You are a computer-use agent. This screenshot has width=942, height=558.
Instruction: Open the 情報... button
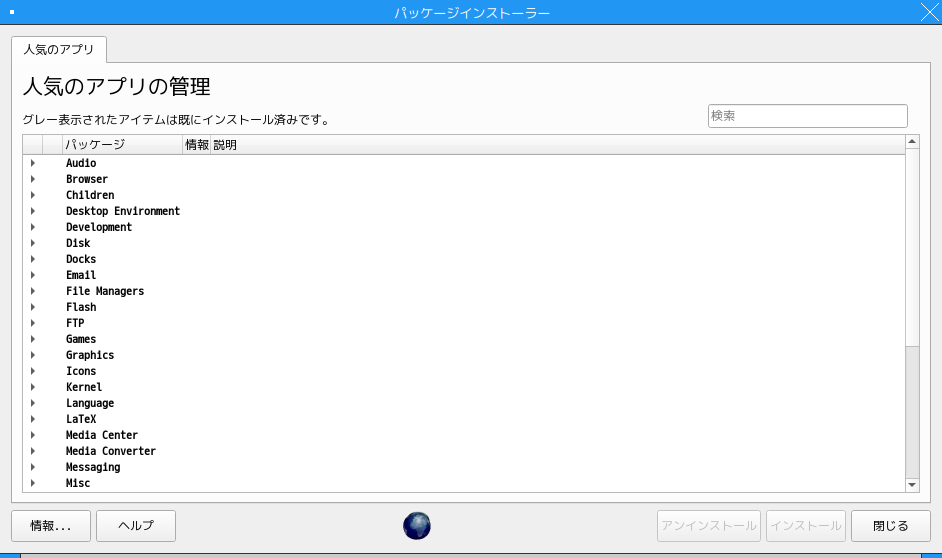[x=51, y=526]
